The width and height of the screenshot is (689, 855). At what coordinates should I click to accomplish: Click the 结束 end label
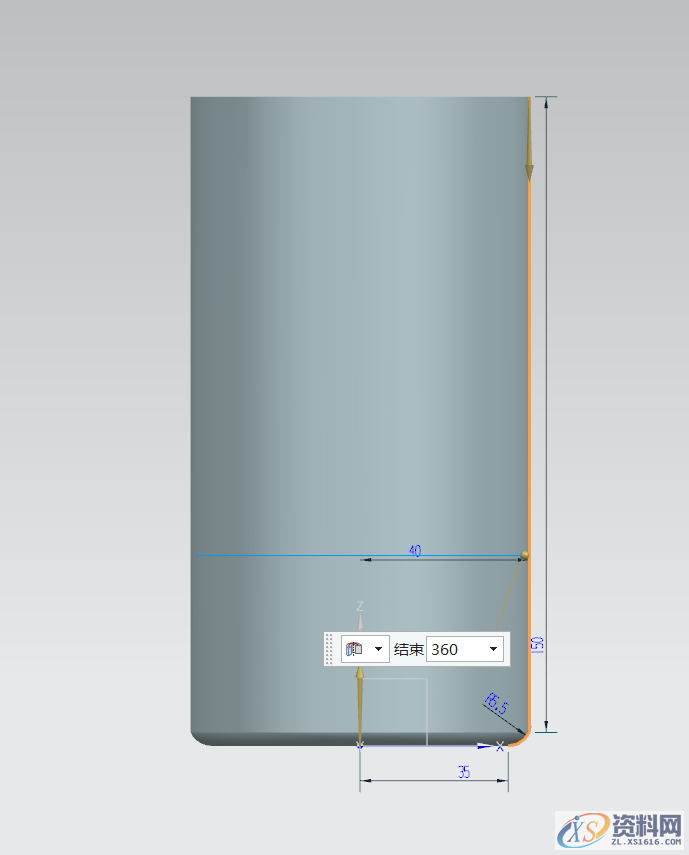409,649
